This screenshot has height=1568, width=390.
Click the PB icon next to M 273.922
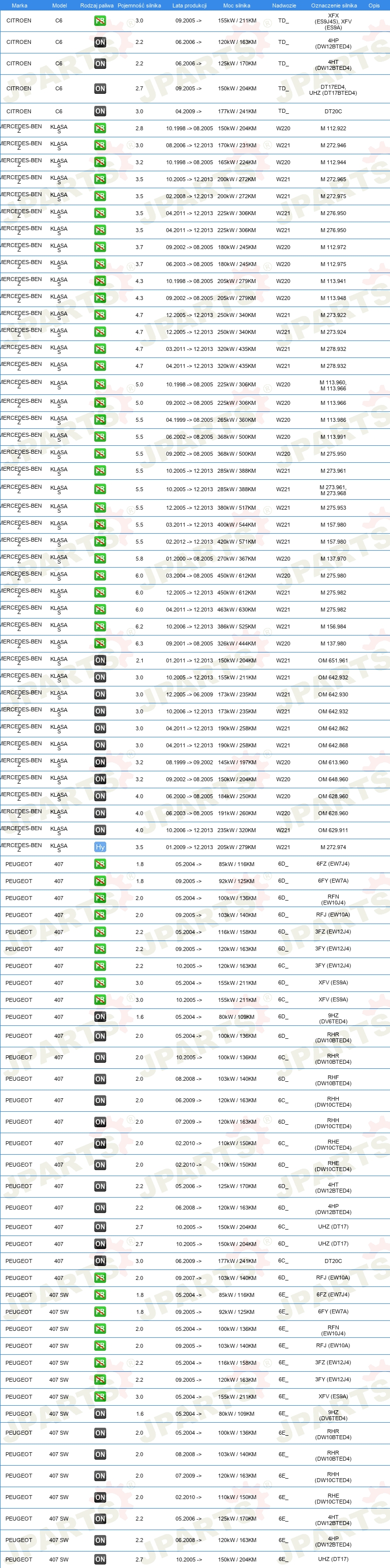point(100,315)
